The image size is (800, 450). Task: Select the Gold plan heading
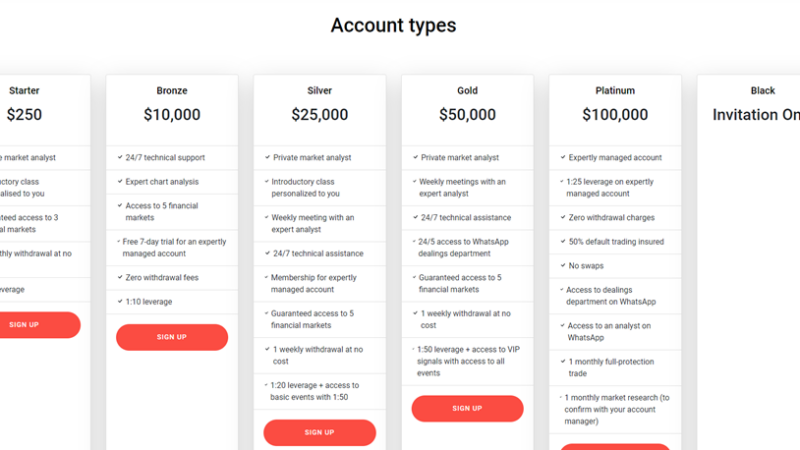coord(467,91)
